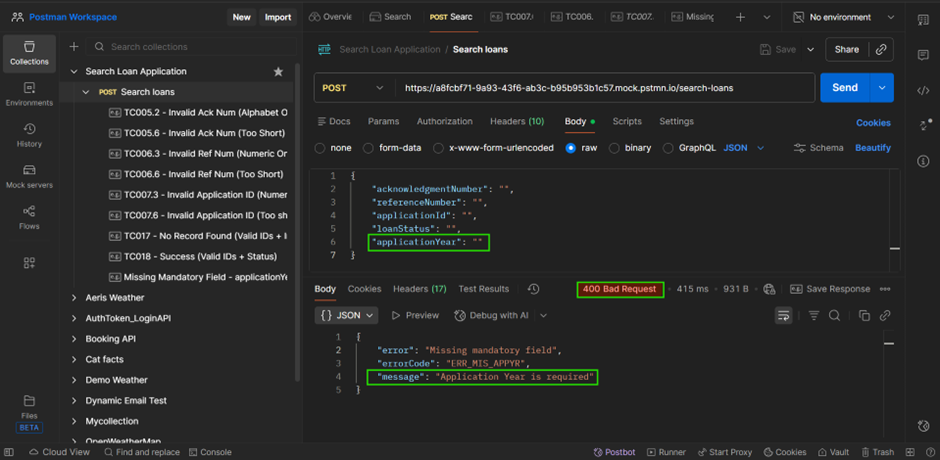Image resolution: width=940 pixels, height=460 pixels.
Task: Click the Share button
Action: click(x=846, y=50)
